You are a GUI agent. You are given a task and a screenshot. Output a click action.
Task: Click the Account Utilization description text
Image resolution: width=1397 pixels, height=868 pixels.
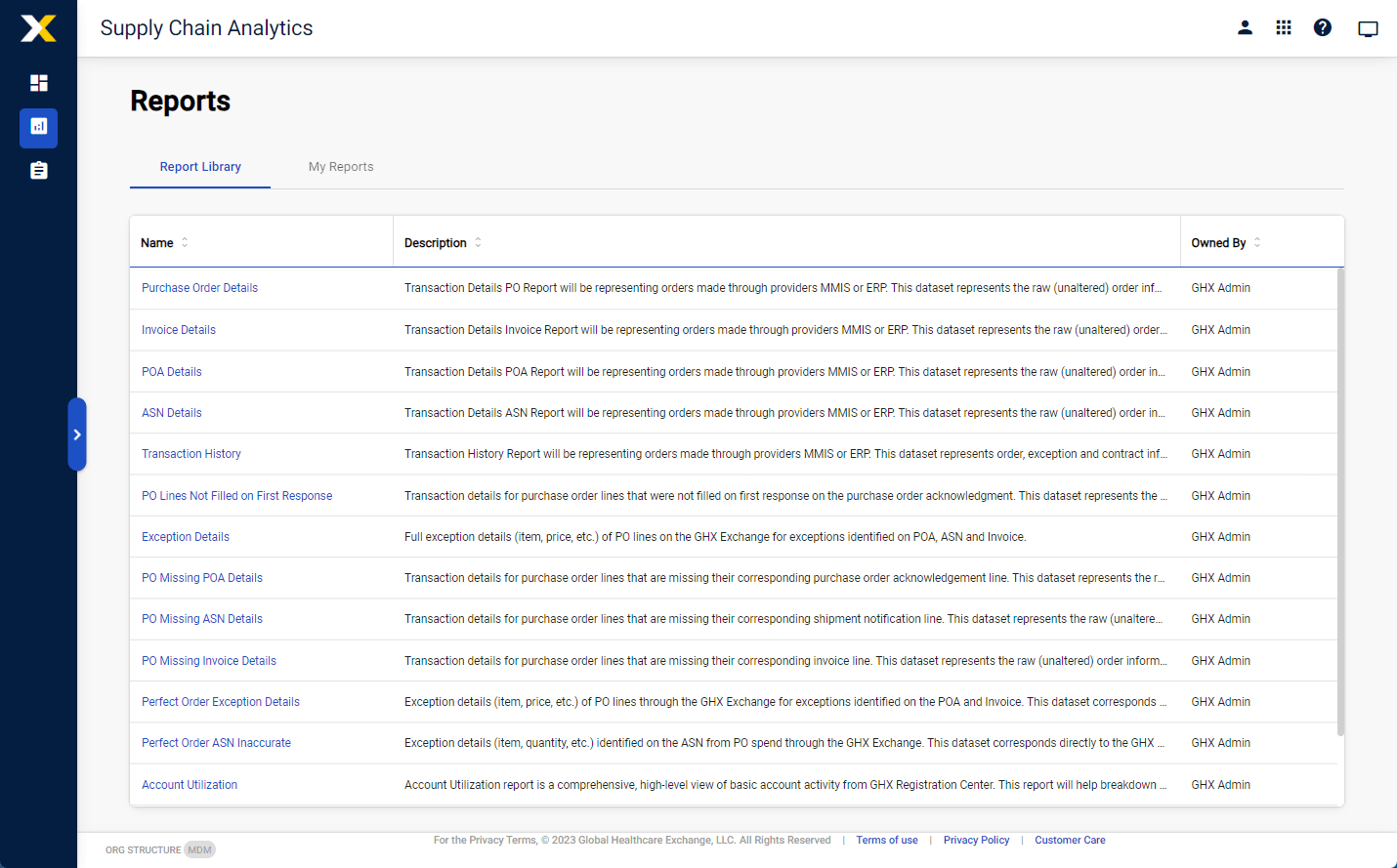[785, 785]
